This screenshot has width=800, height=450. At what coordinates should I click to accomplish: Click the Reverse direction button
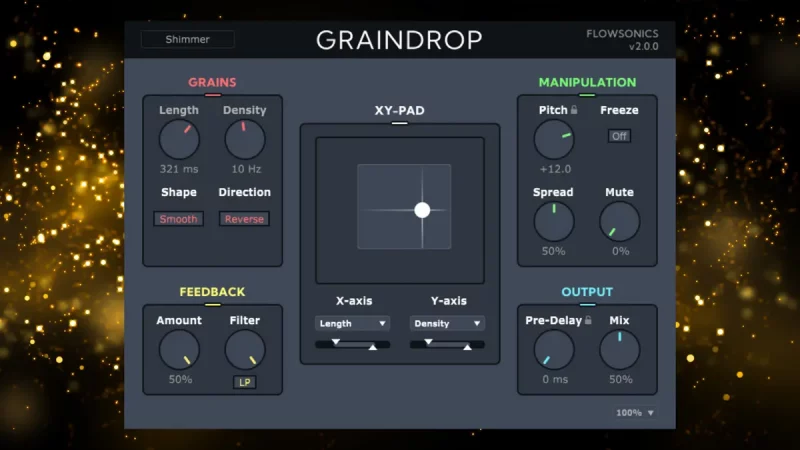[x=244, y=219]
